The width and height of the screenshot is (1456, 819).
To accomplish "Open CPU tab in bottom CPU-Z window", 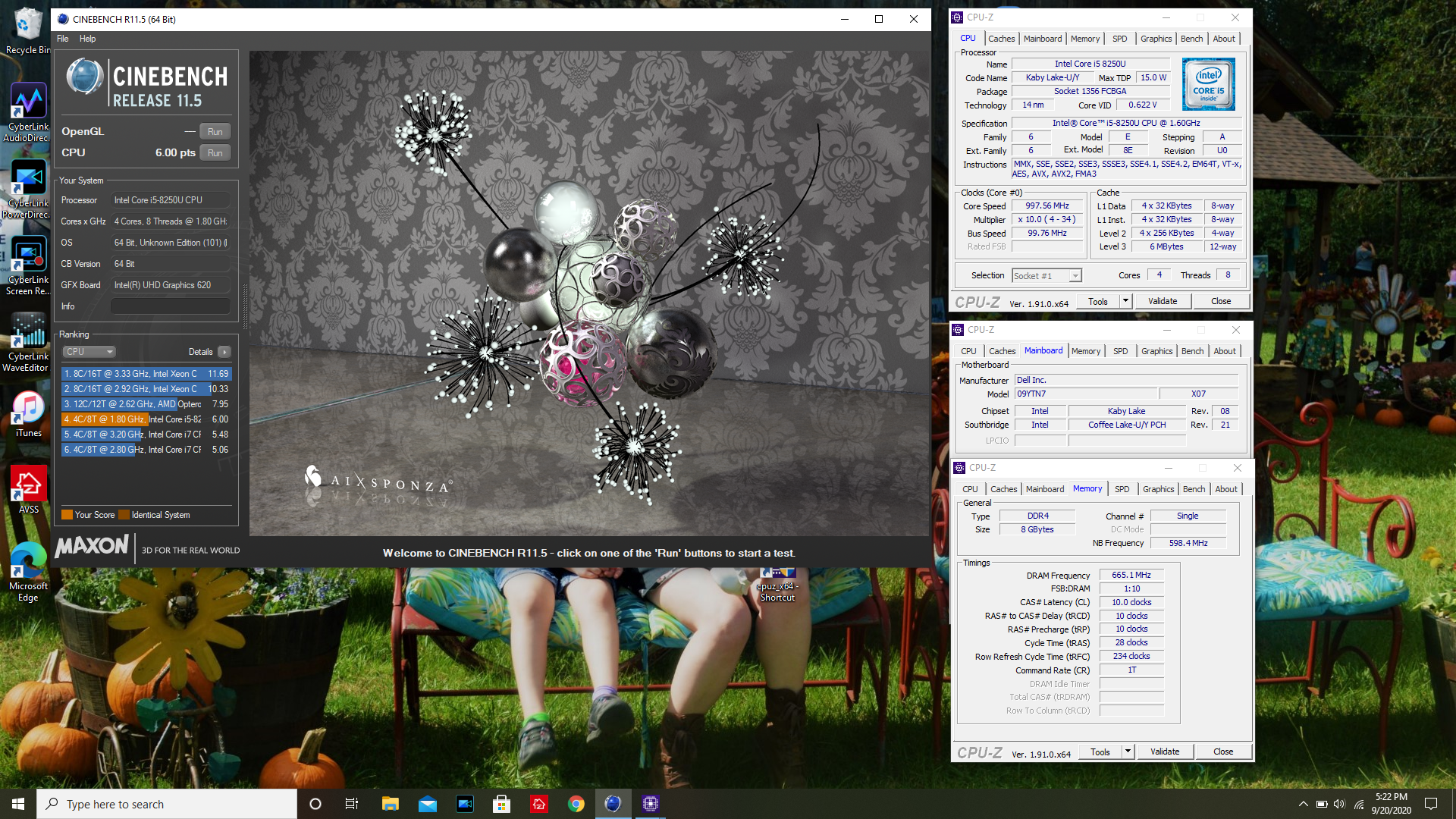I will pos(970,489).
